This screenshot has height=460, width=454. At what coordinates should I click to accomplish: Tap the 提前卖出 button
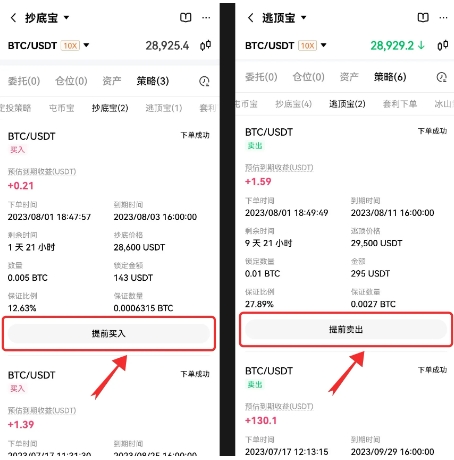point(346,330)
